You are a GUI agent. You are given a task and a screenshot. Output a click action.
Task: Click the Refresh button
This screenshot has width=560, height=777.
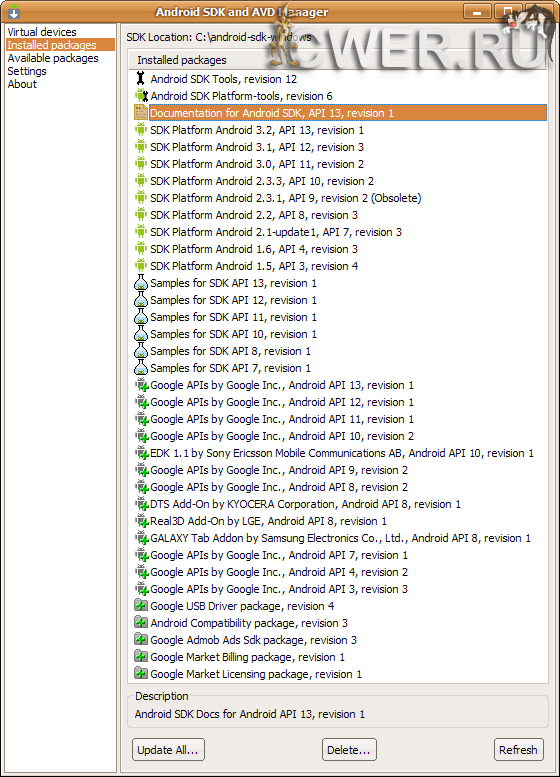coord(518,749)
